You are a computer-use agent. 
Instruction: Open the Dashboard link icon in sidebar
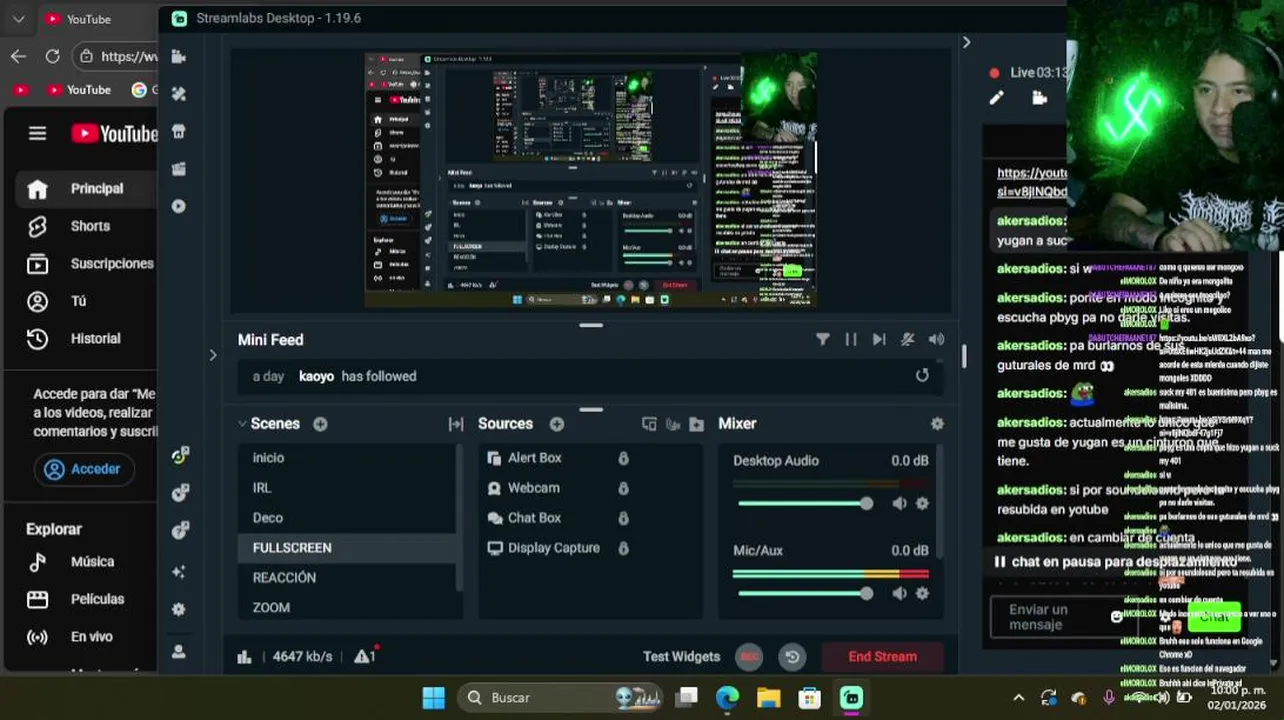180,455
